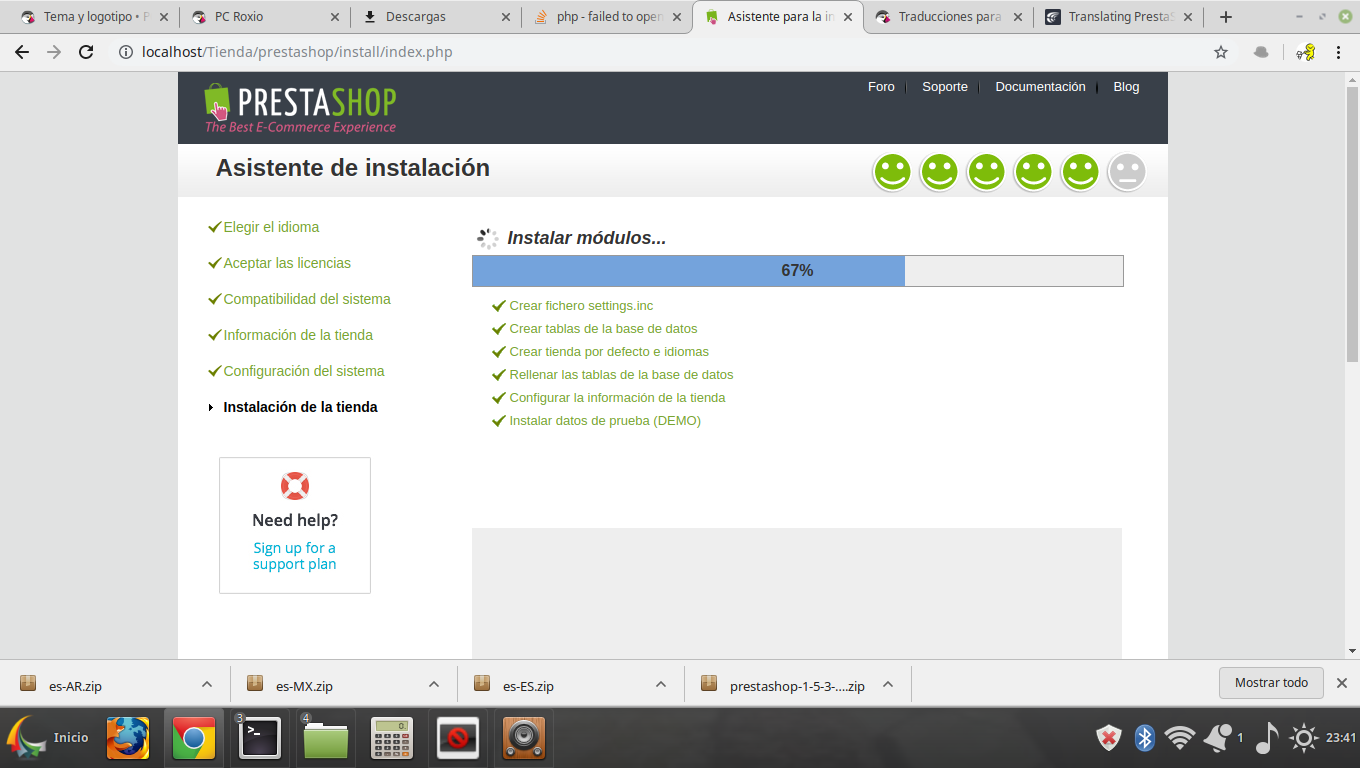Expand options for es-MX.zip download
1360x768 pixels.
[x=434, y=685]
